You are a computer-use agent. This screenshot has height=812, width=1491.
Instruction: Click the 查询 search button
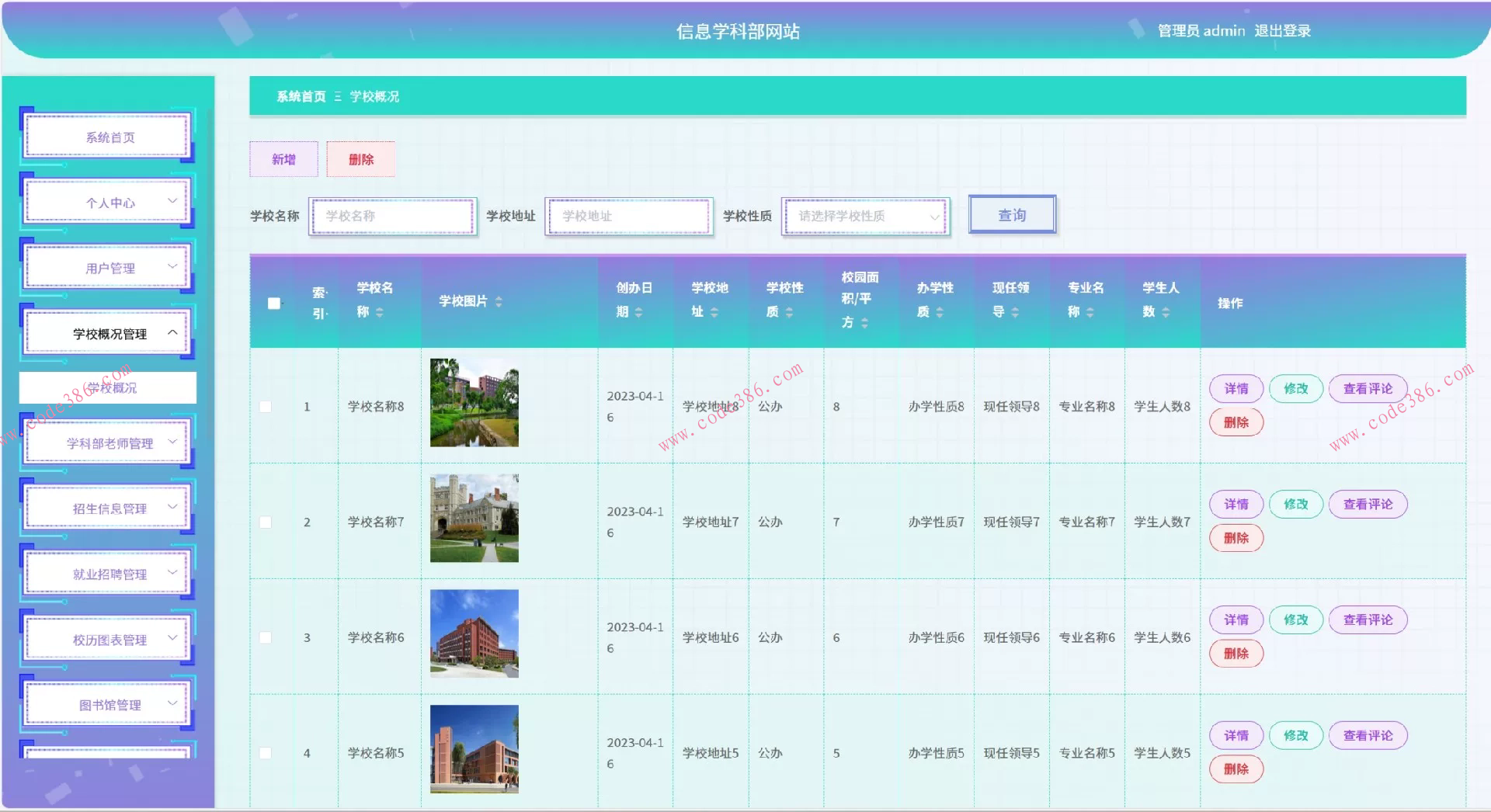1012,215
